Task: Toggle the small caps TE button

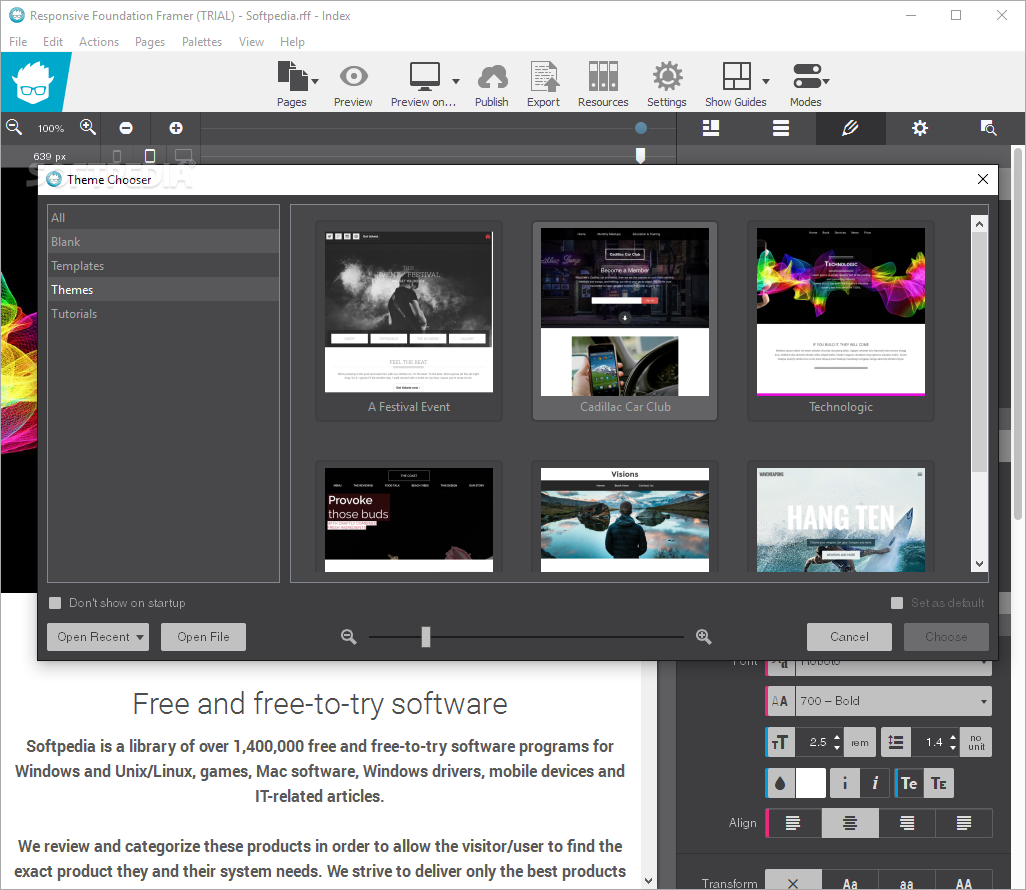Action: click(x=939, y=783)
